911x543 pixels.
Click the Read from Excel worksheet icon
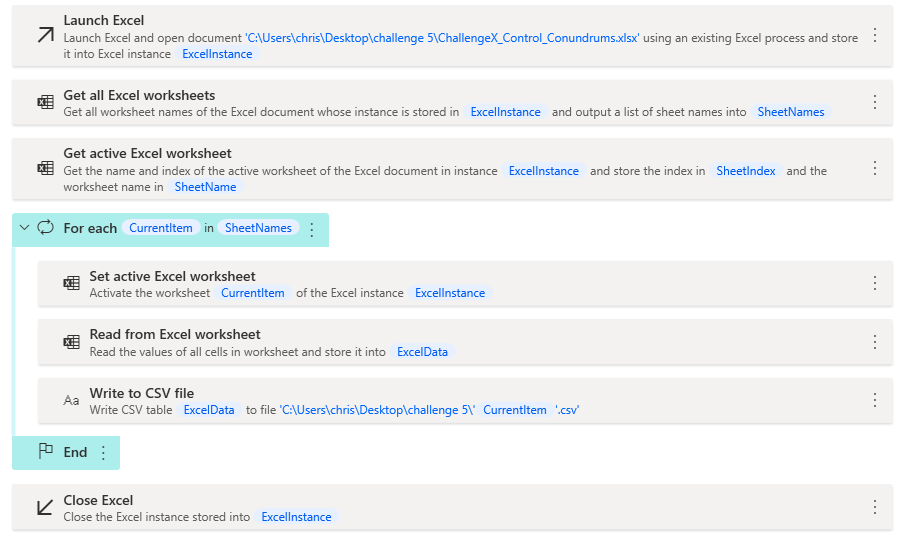[x=71, y=342]
